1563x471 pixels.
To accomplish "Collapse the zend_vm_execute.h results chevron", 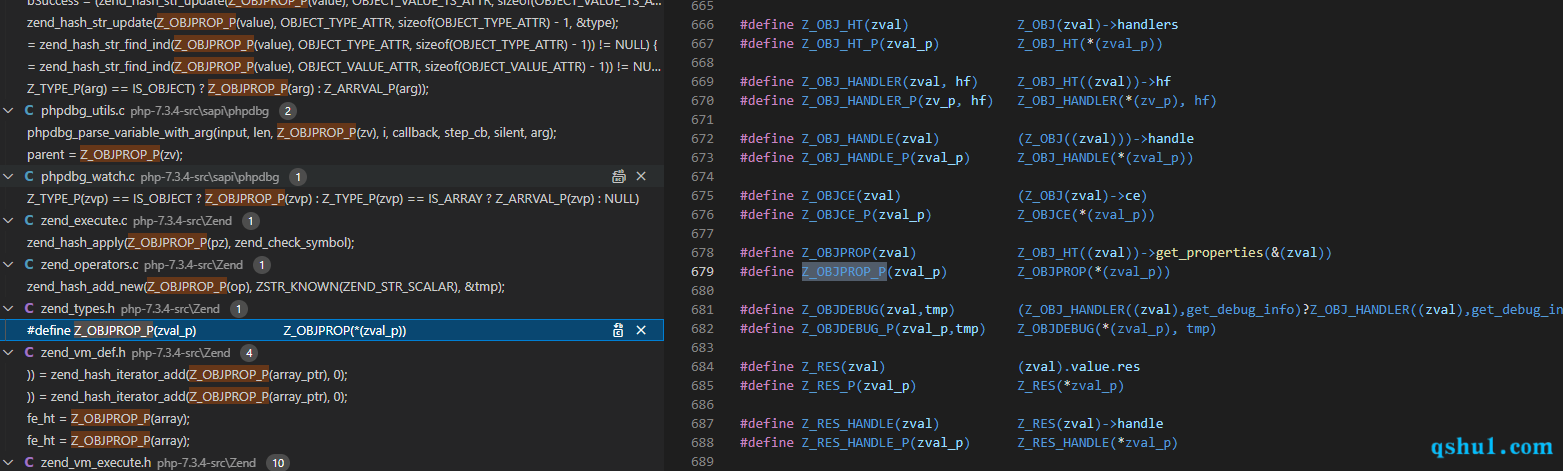I will click(10, 462).
